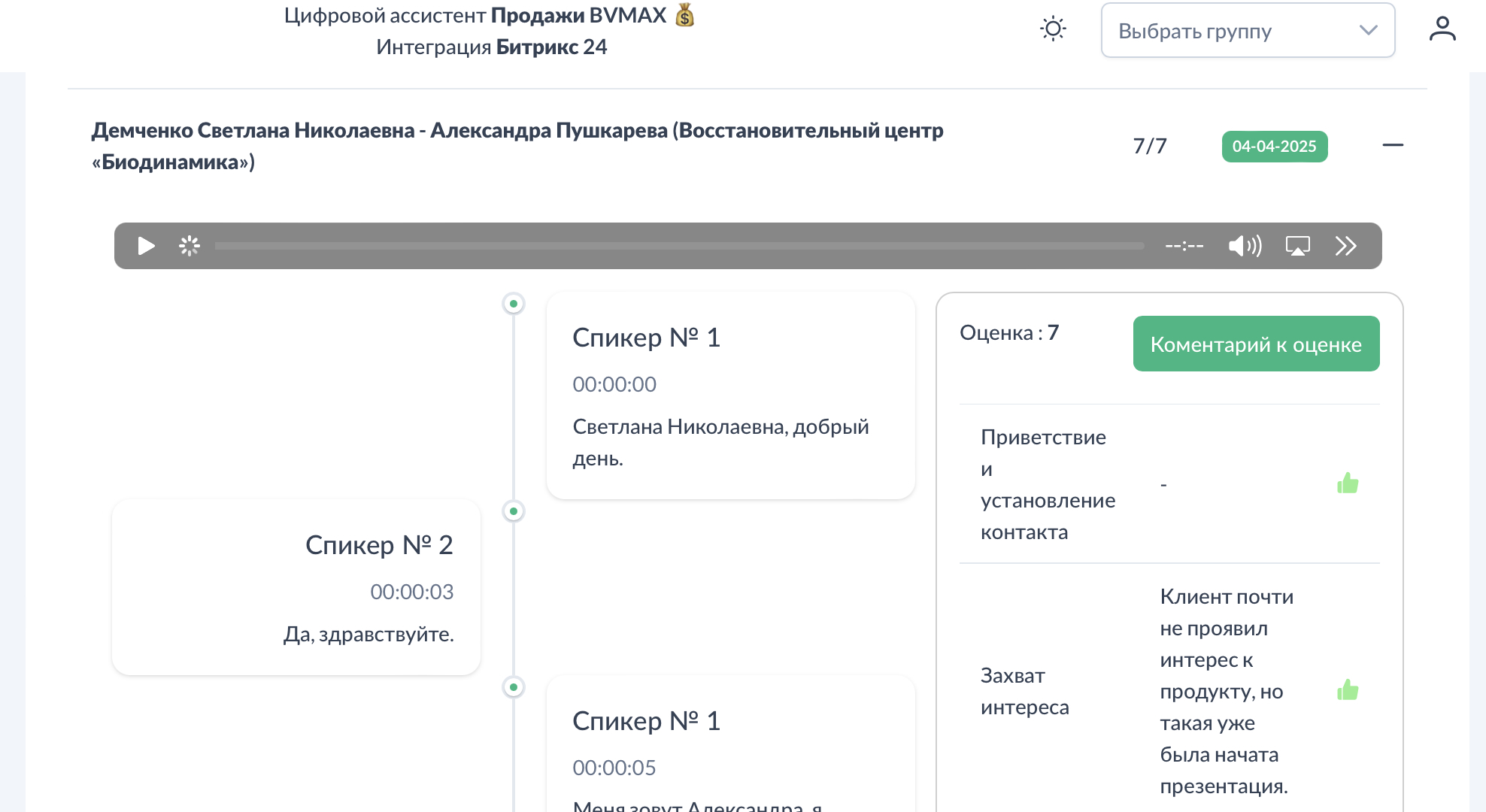Click timeline marker for Спикер № 2
Image resolution: width=1486 pixels, height=812 pixels.
[x=514, y=511]
